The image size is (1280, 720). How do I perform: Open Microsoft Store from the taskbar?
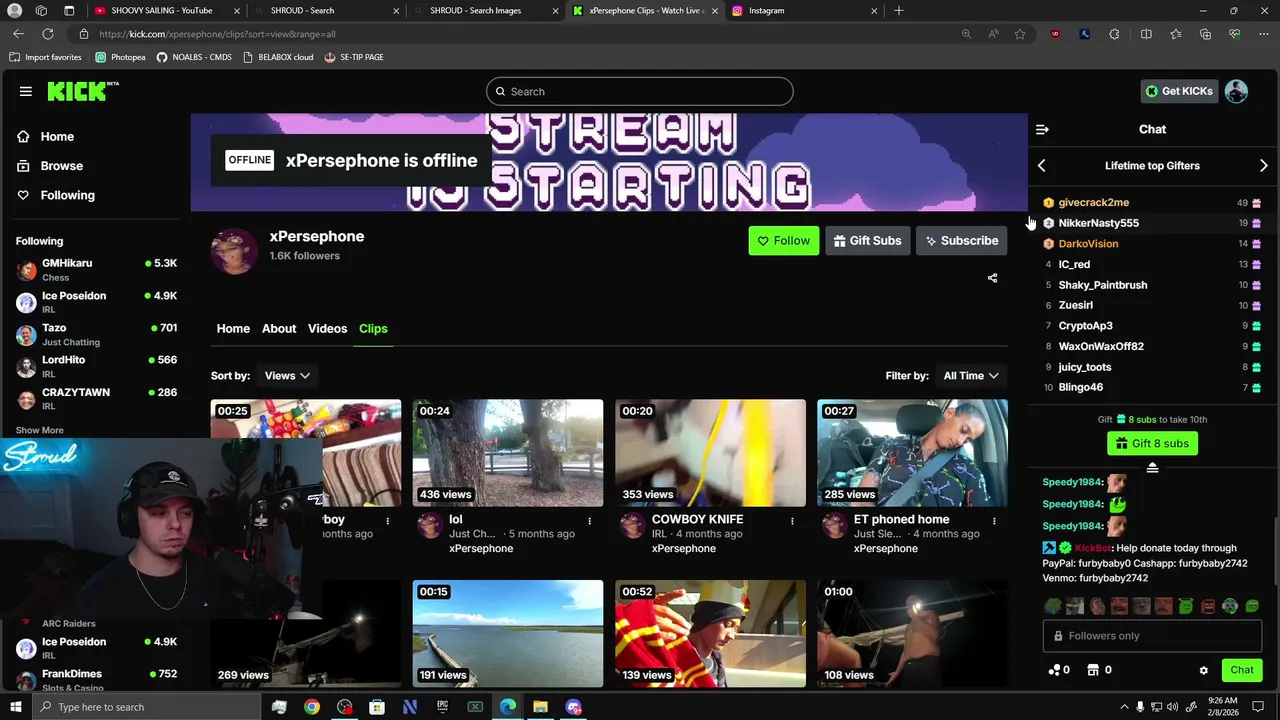point(377,707)
